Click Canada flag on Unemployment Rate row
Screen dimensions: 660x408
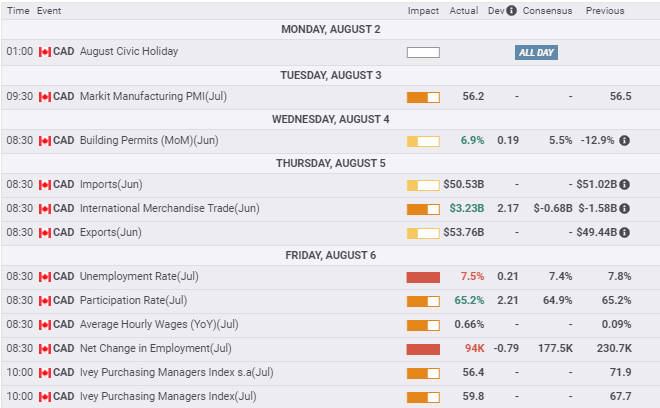(44, 276)
